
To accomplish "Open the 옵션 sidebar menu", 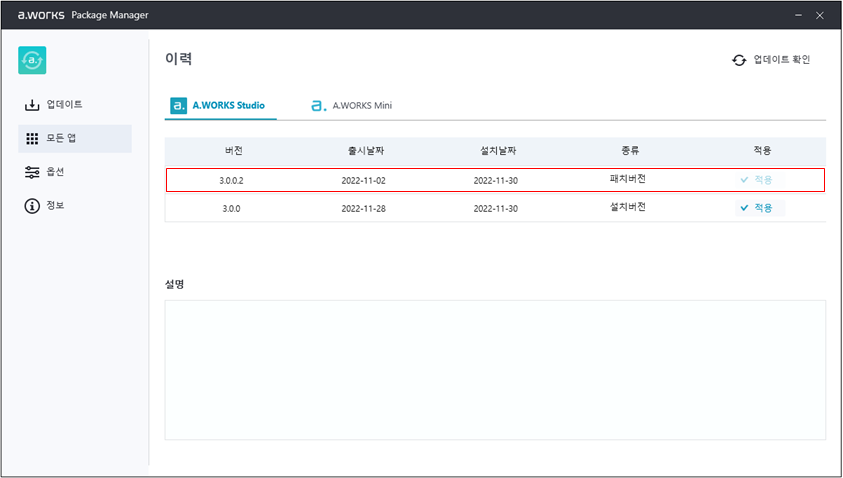I will [x=75, y=172].
